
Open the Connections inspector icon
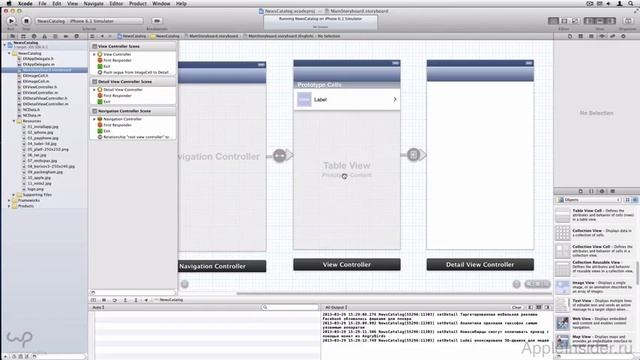[x=623, y=36]
